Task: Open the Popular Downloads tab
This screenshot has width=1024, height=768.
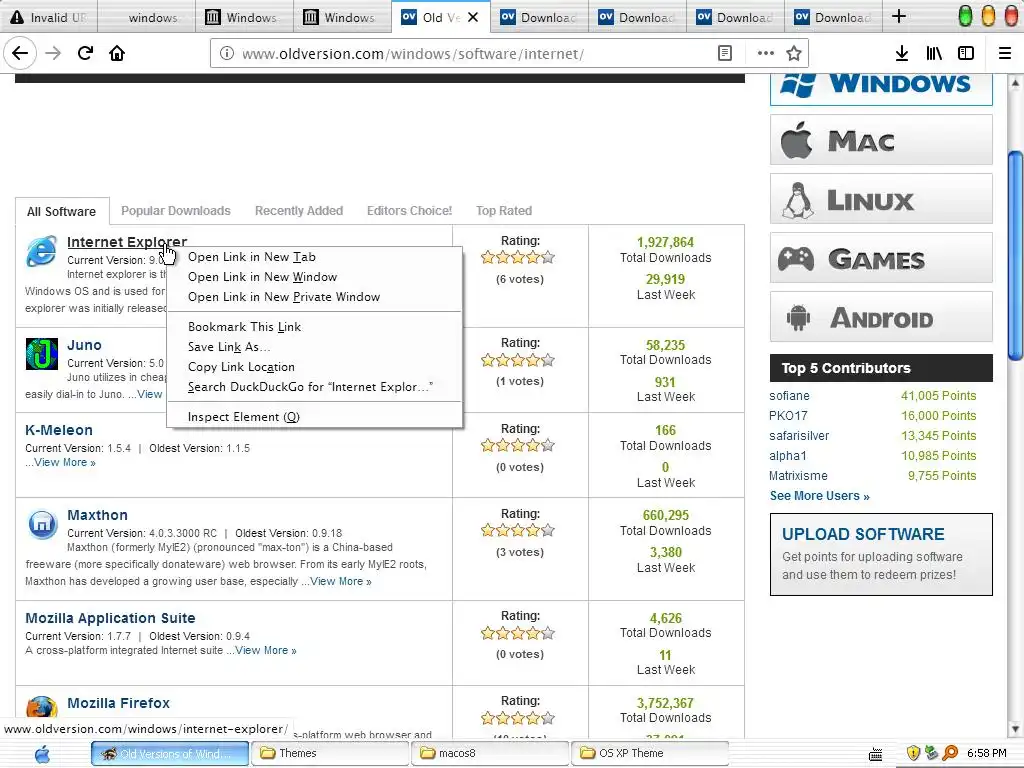Action: [x=176, y=211]
